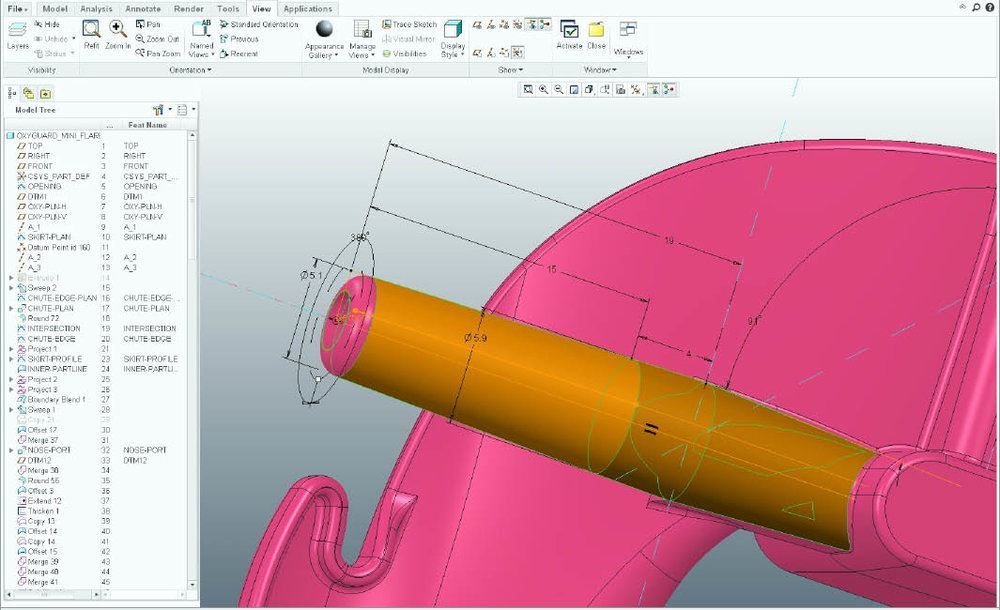Toggle Trace Sketch in Model Display group
Viewport: 1000px width, 610px height.
pyautogui.click(x=410, y=24)
